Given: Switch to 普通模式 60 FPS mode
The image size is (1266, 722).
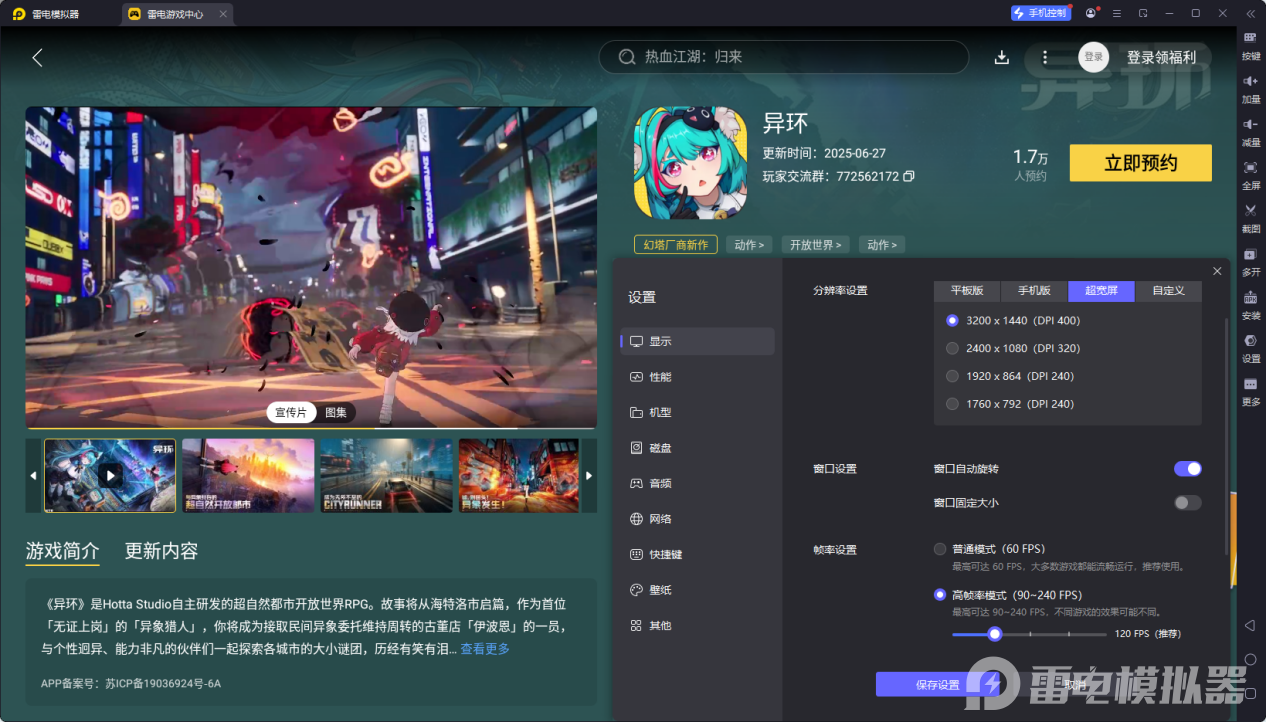Looking at the screenshot, I should 940,548.
